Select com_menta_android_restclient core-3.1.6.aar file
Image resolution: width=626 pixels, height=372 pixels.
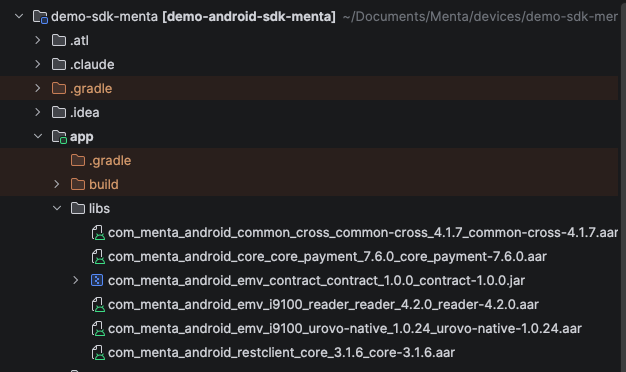(x=281, y=352)
